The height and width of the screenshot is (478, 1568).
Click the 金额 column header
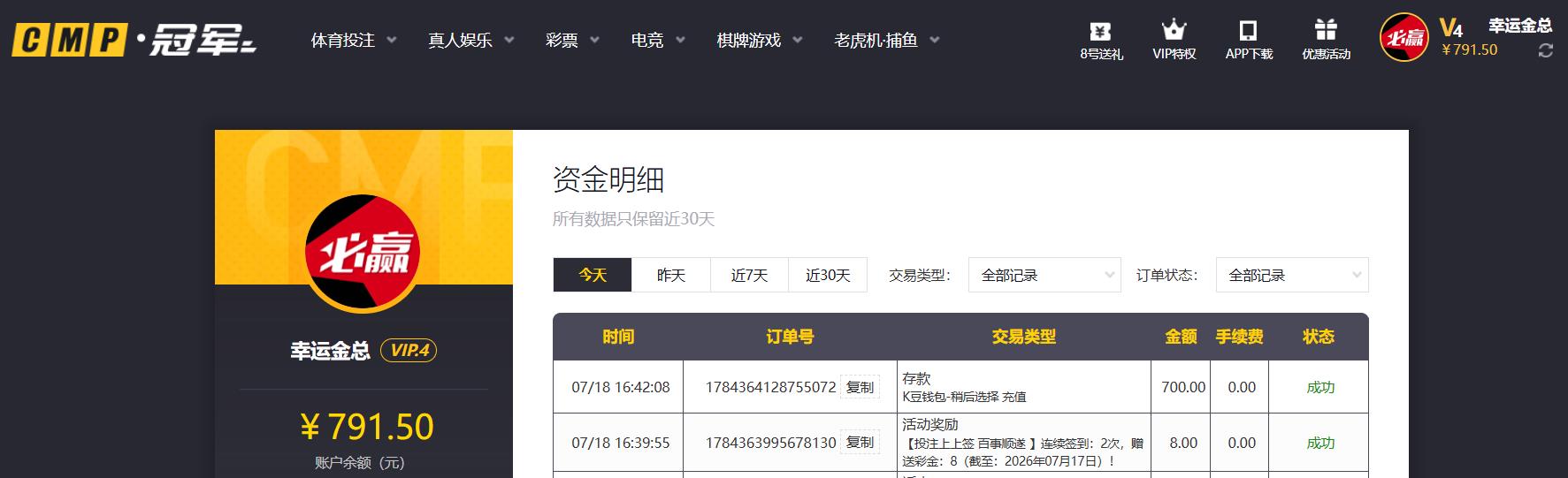pyautogui.click(x=1181, y=337)
